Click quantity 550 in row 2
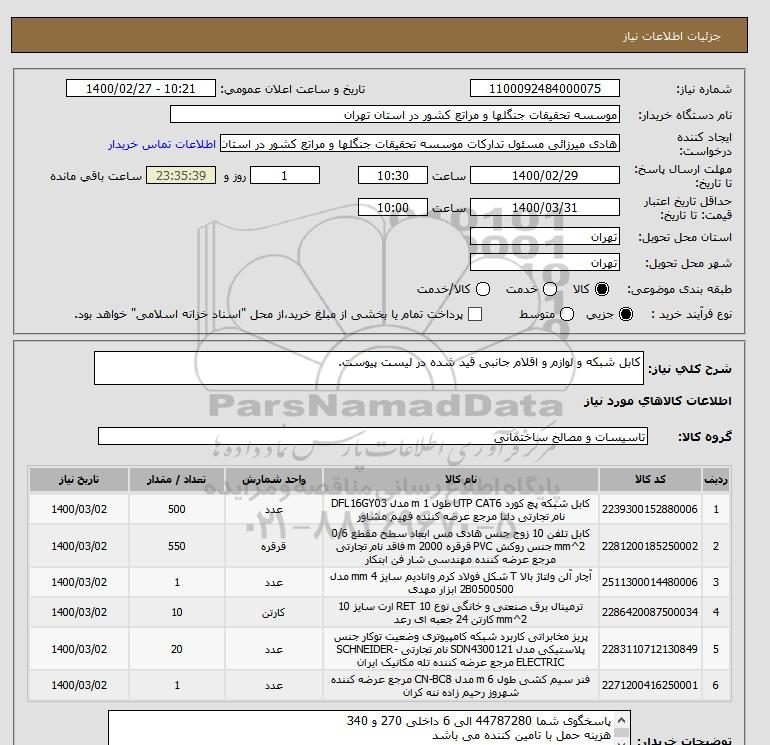The width and height of the screenshot is (770, 745). pyautogui.click(x=177, y=546)
